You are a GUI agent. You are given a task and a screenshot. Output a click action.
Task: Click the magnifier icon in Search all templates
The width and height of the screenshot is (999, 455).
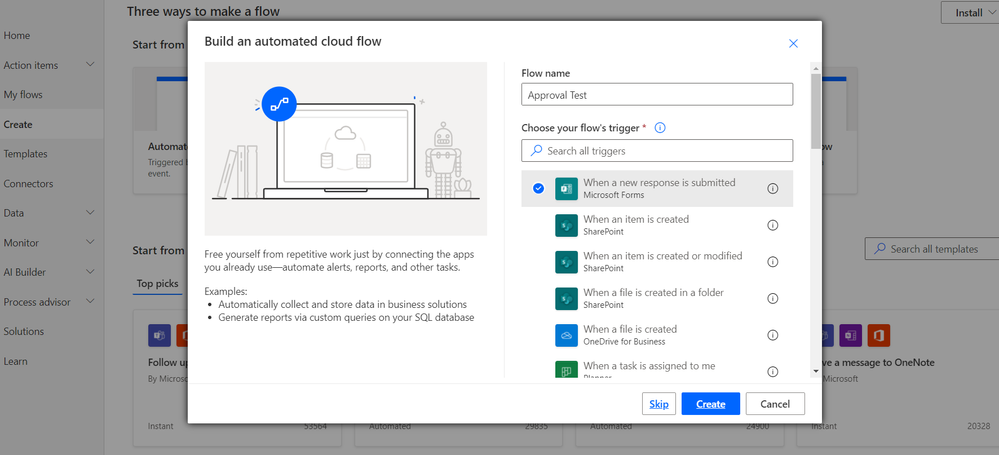click(880, 249)
